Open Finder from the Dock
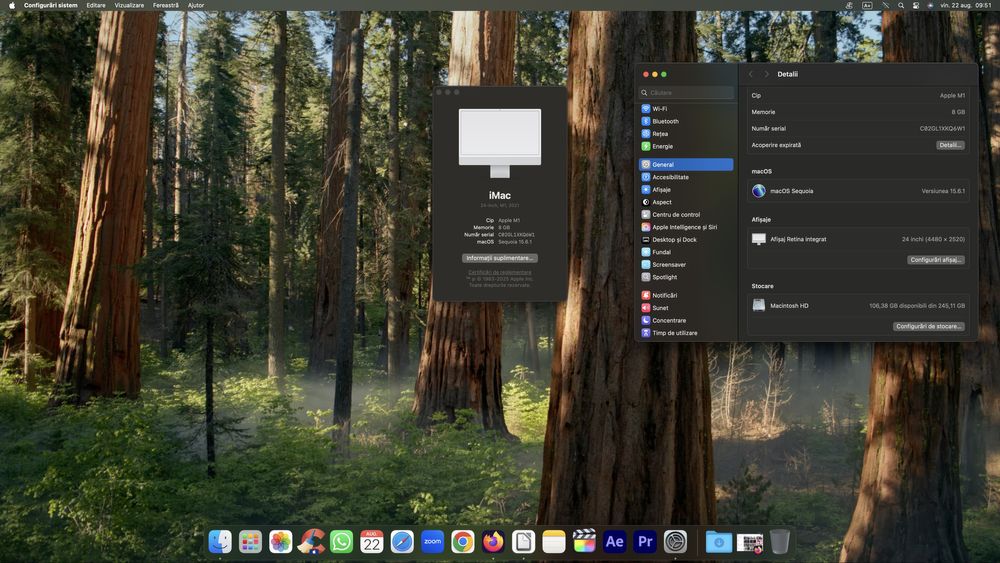 click(220, 542)
